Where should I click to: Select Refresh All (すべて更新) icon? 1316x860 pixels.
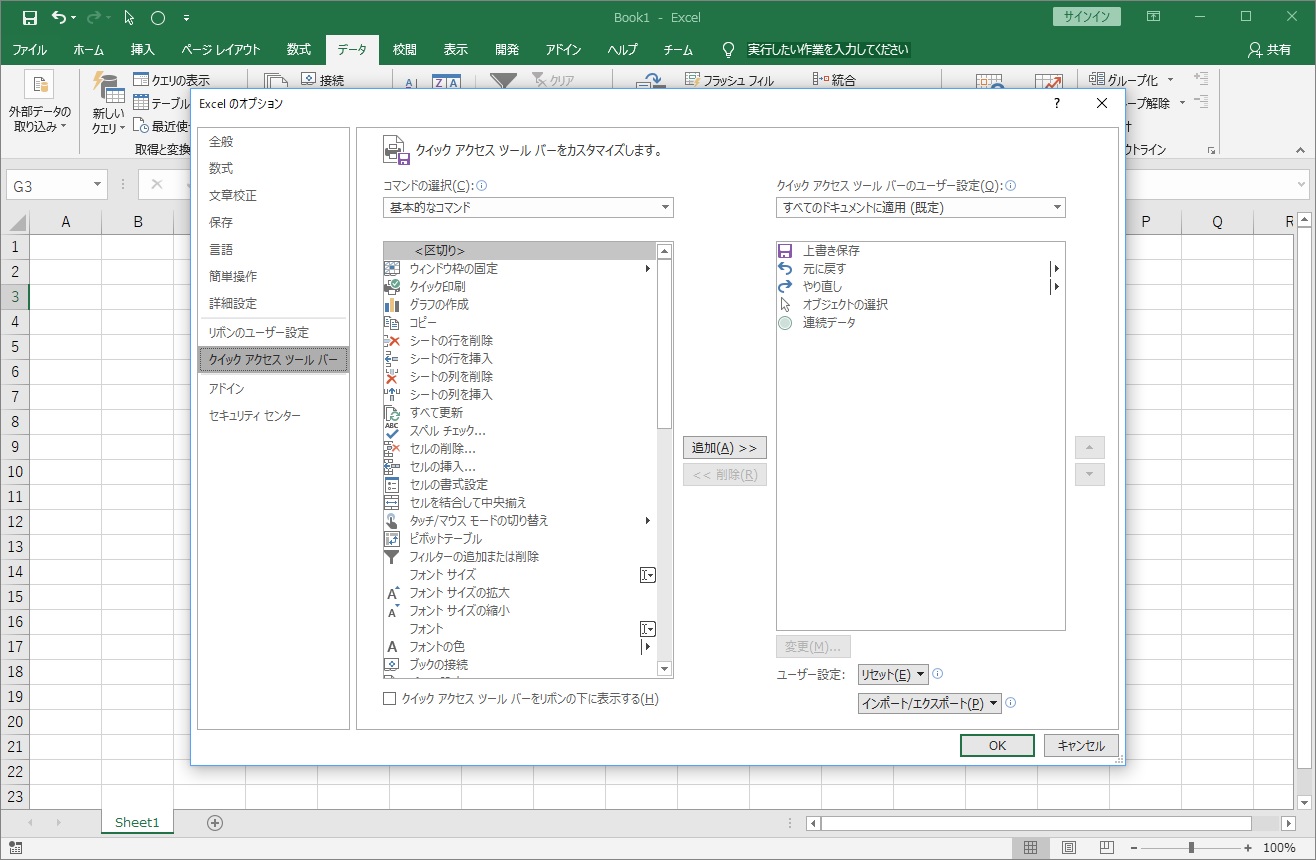coord(392,412)
